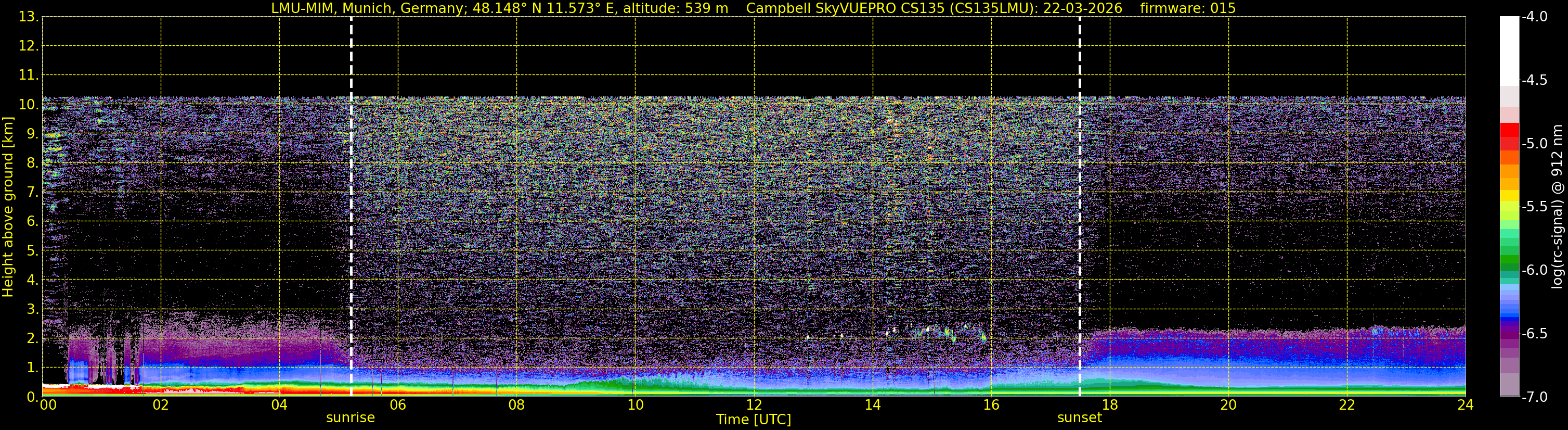Click the time axis tick label '04'
Viewport: 1568px width, 430px height.
click(x=279, y=405)
